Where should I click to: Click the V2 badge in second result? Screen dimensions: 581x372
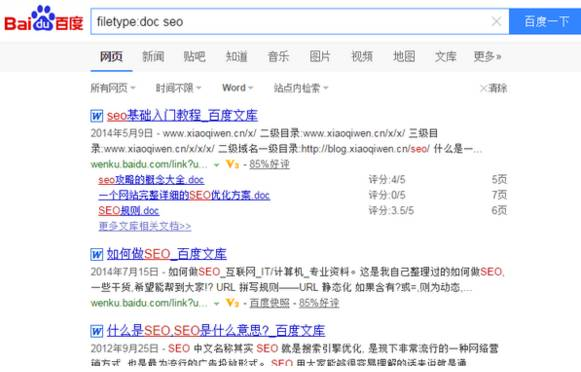[x=232, y=303]
